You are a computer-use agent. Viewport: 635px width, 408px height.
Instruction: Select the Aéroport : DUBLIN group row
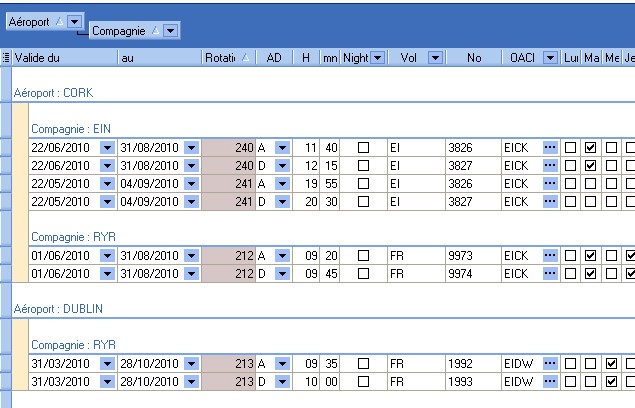(59, 310)
